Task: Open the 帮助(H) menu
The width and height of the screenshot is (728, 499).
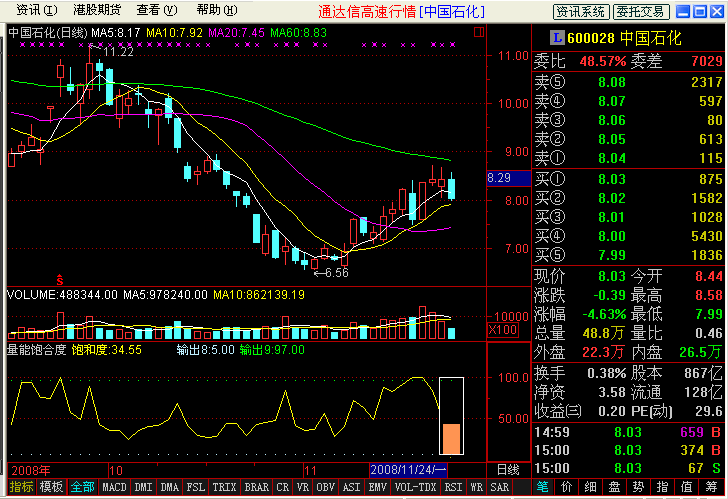Action: coord(217,10)
